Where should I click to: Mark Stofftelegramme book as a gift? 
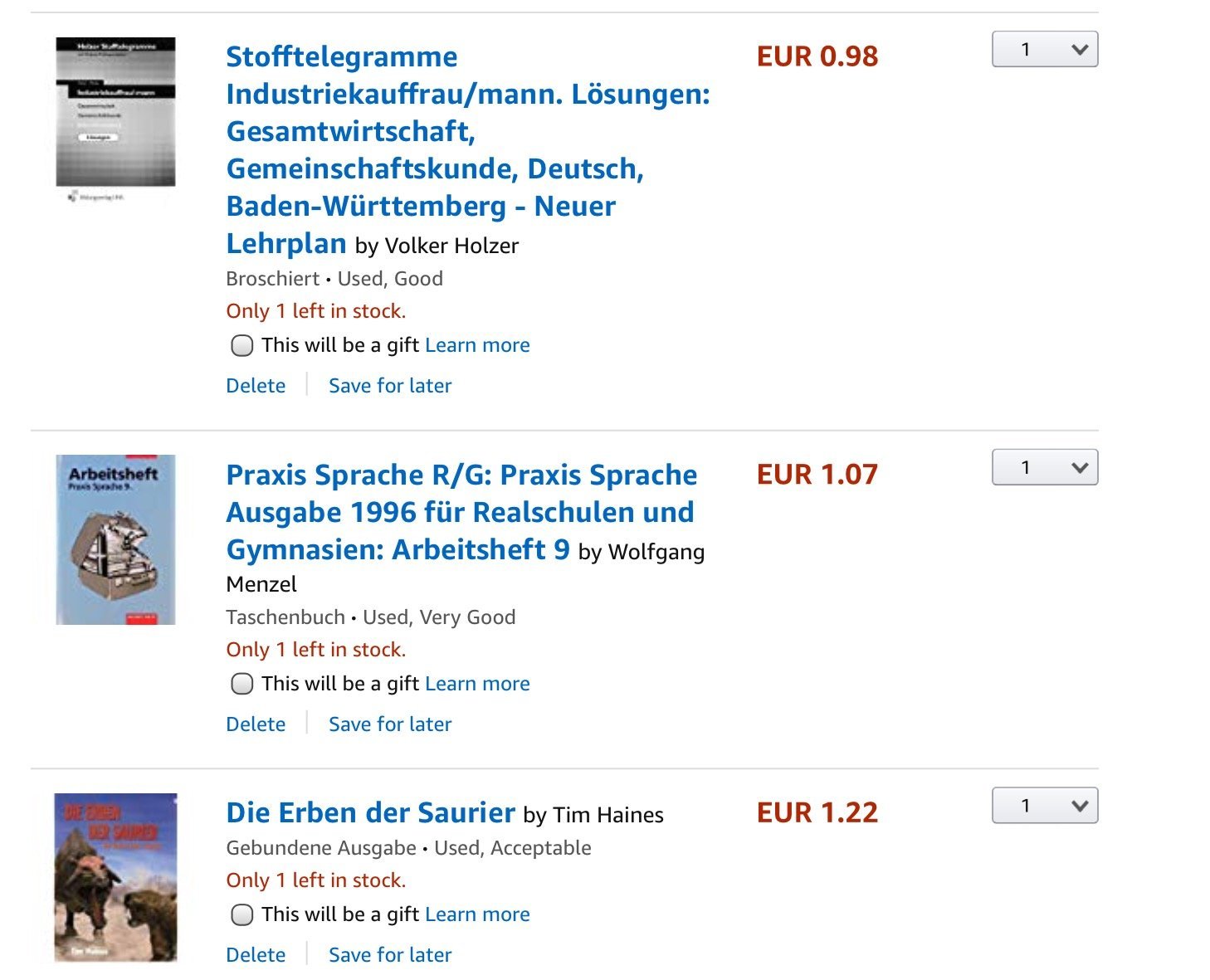242,345
